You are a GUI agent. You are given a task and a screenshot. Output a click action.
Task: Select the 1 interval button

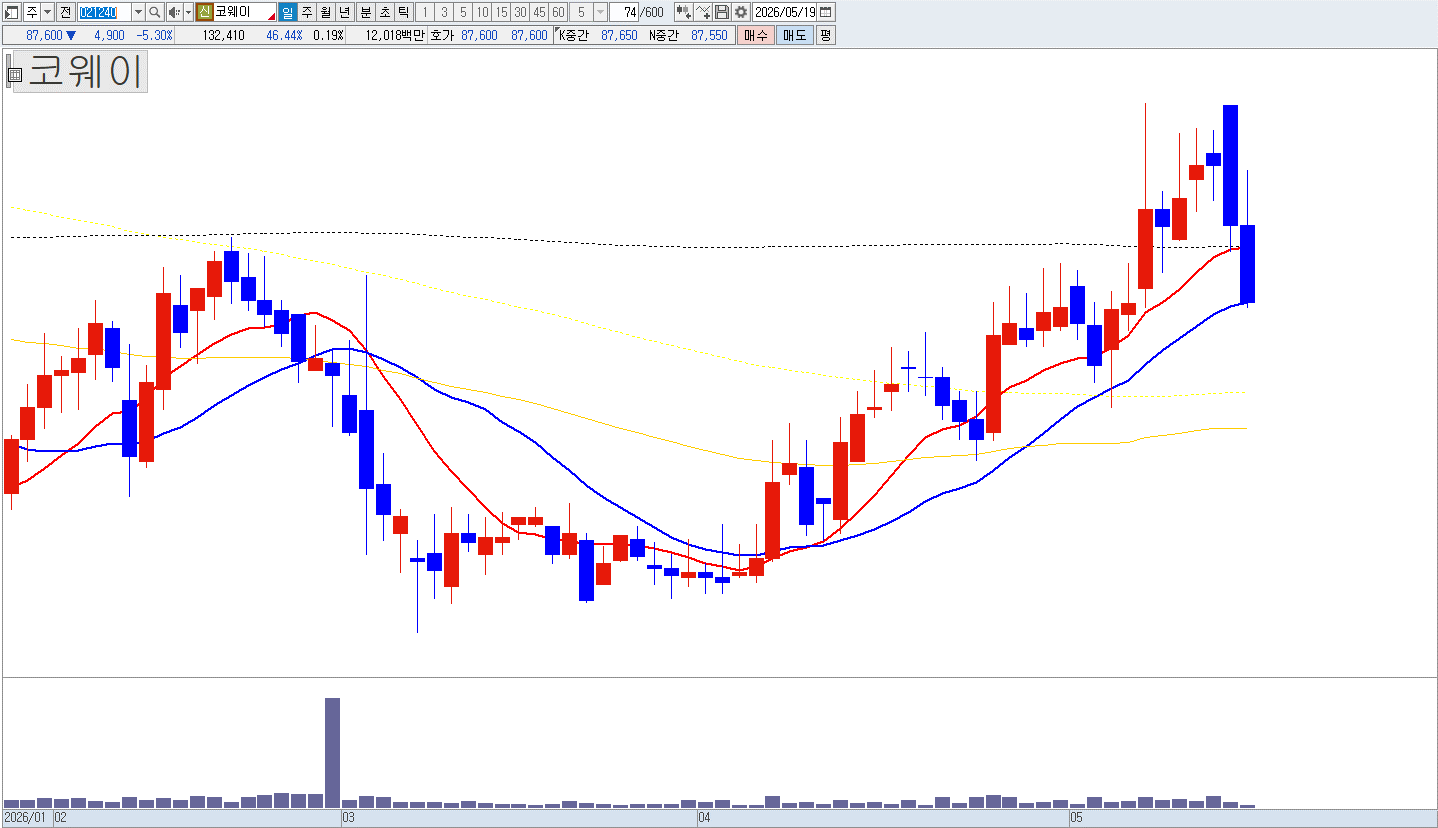tap(425, 12)
